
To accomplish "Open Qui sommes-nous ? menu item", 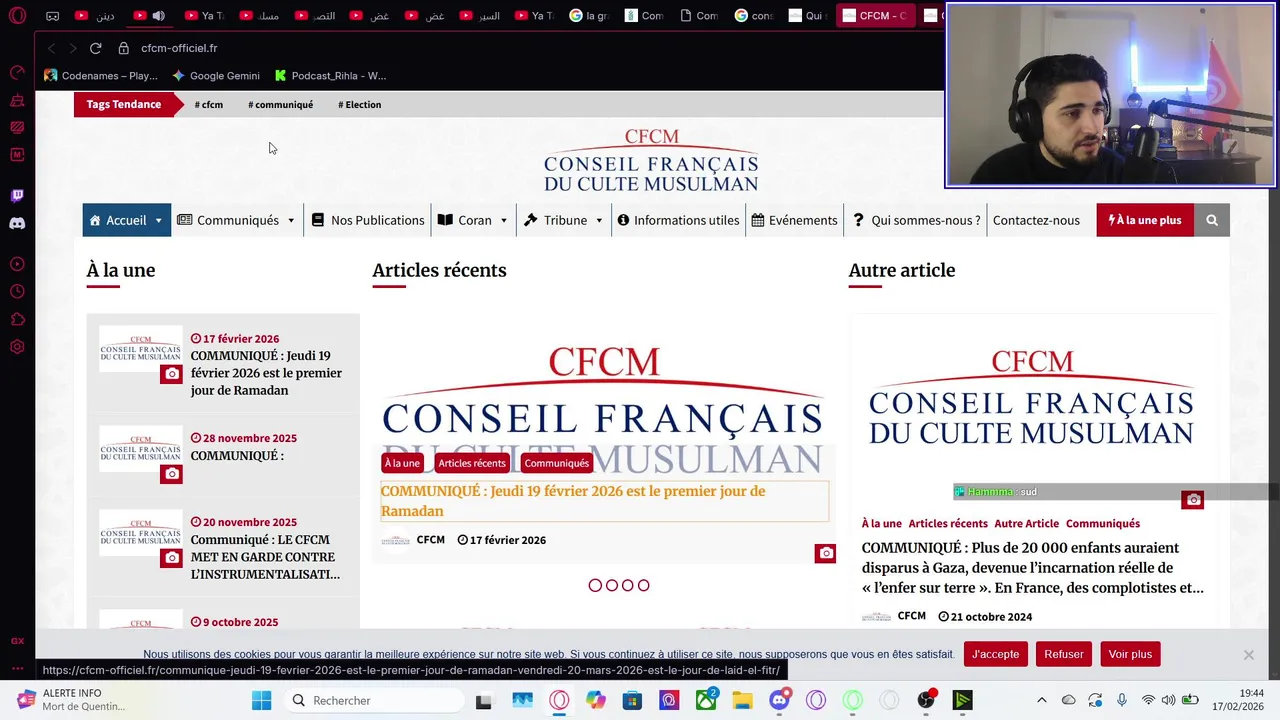I will pos(916,220).
